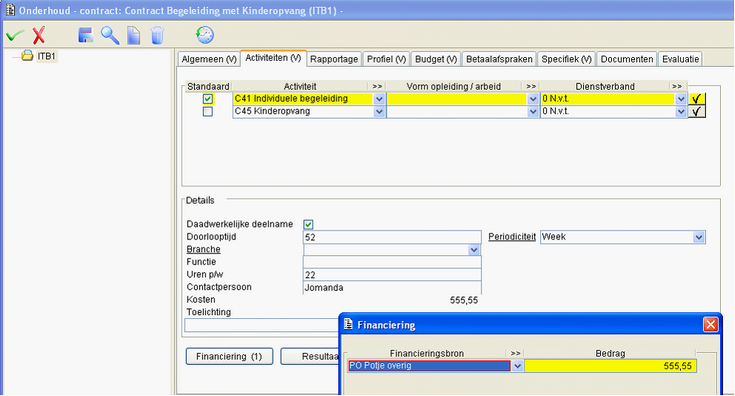Click the empty Functie input field
735x396 pixels.
click(x=392, y=262)
